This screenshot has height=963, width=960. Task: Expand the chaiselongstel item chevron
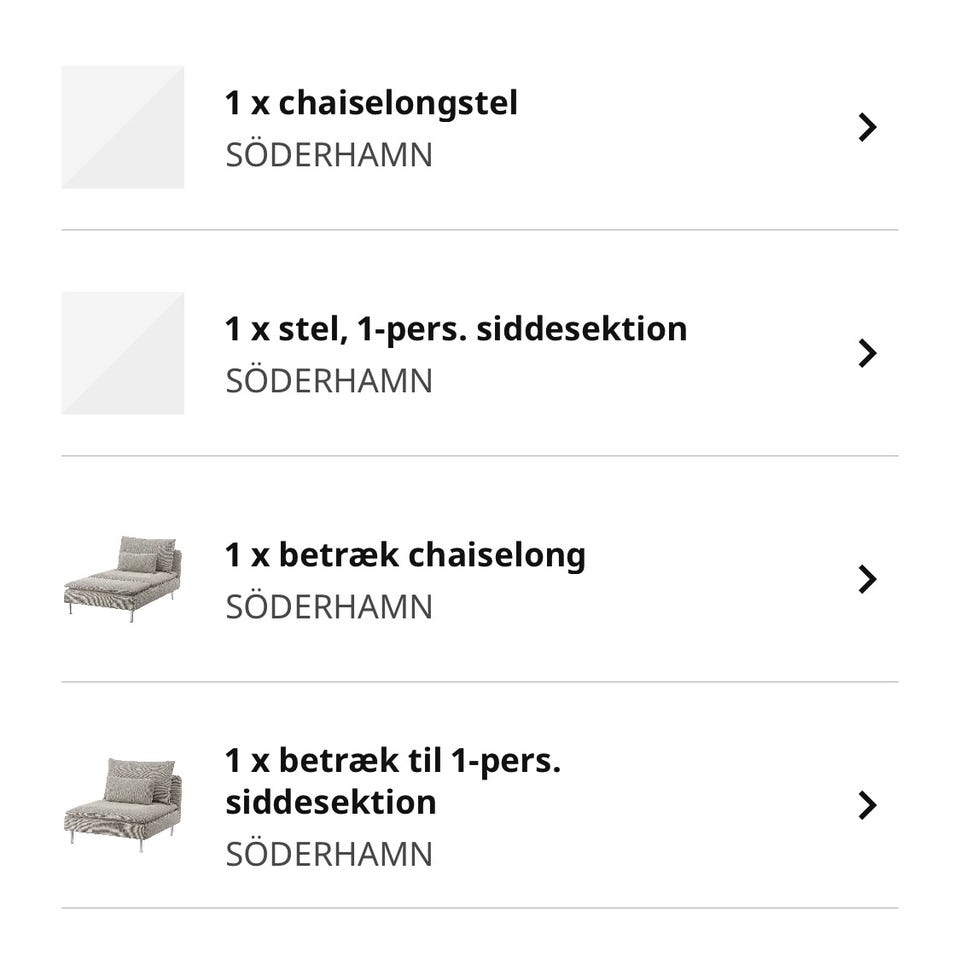click(x=867, y=127)
